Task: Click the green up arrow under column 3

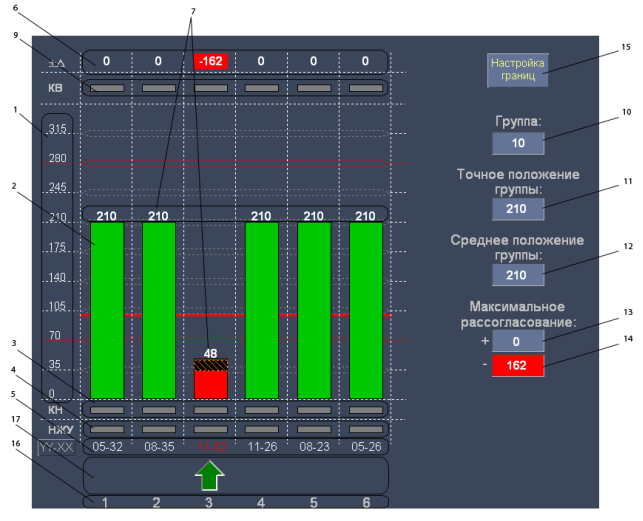Action: click(x=211, y=475)
